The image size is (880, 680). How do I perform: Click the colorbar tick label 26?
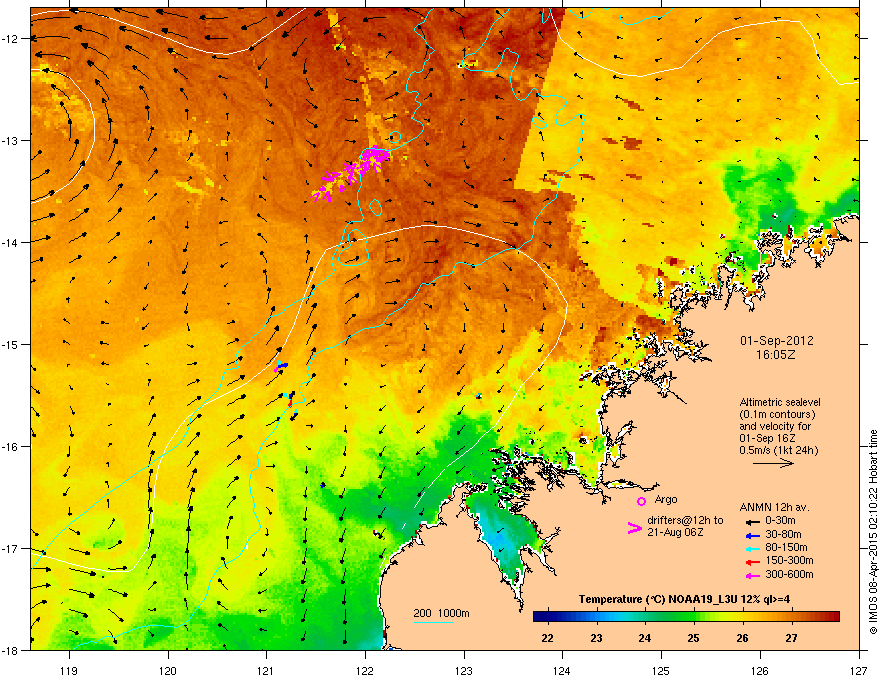pyautogui.click(x=742, y=638)
